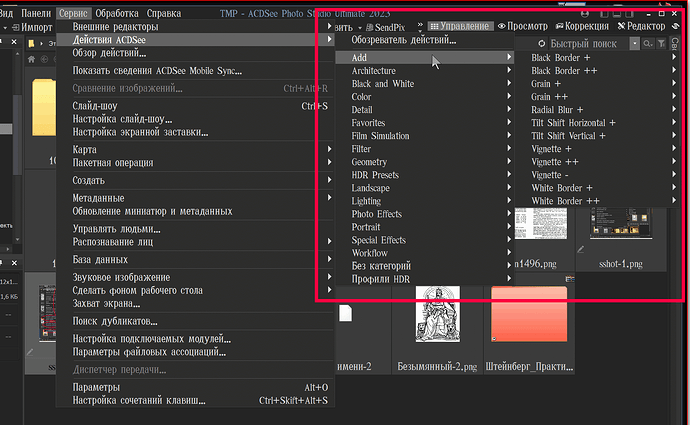Screen dimensions: 690x425
Task: Open Обозреватель действий... item
Action: (425, 40)
